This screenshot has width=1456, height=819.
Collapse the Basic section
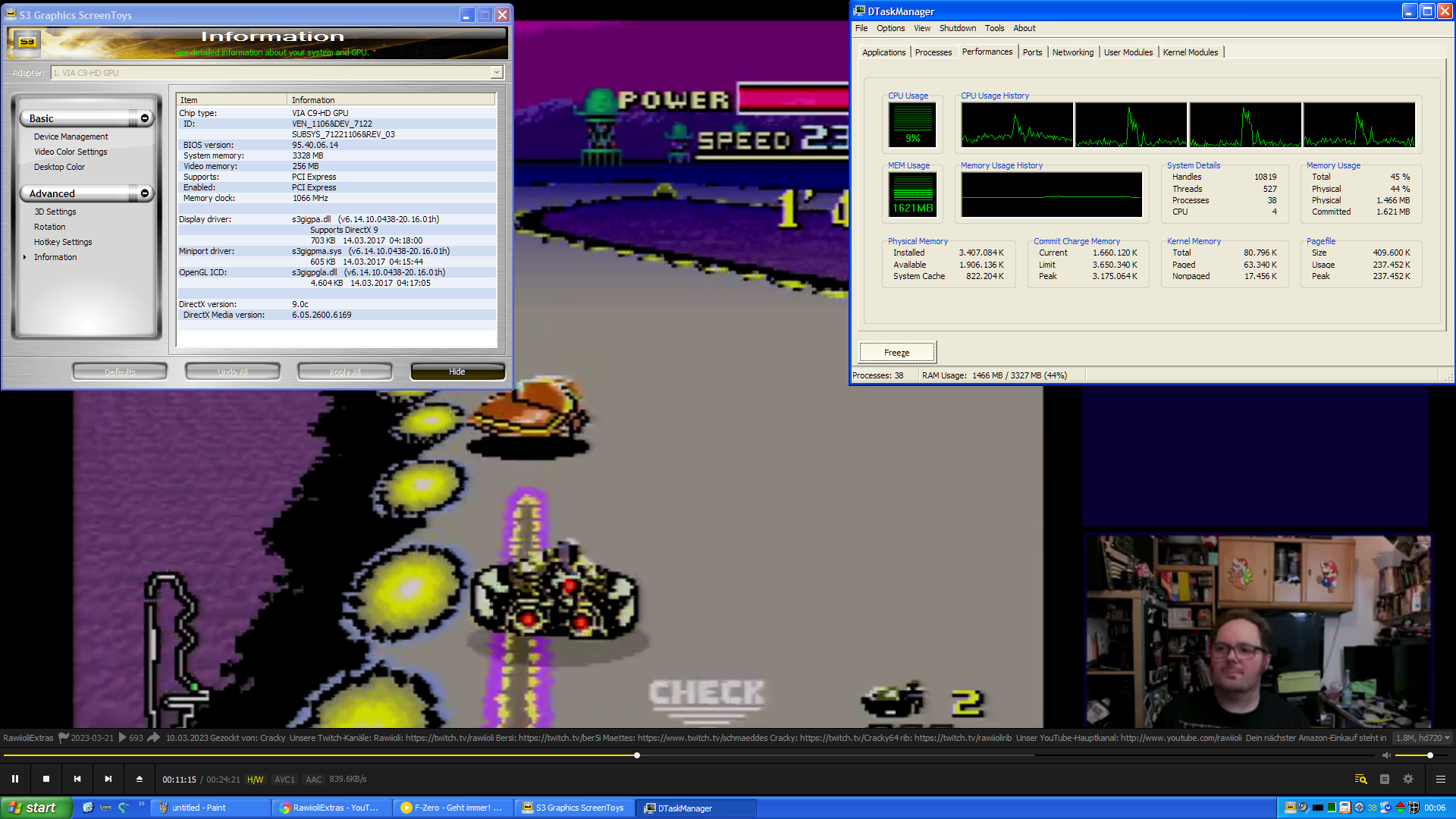click(x=144, y=118)
